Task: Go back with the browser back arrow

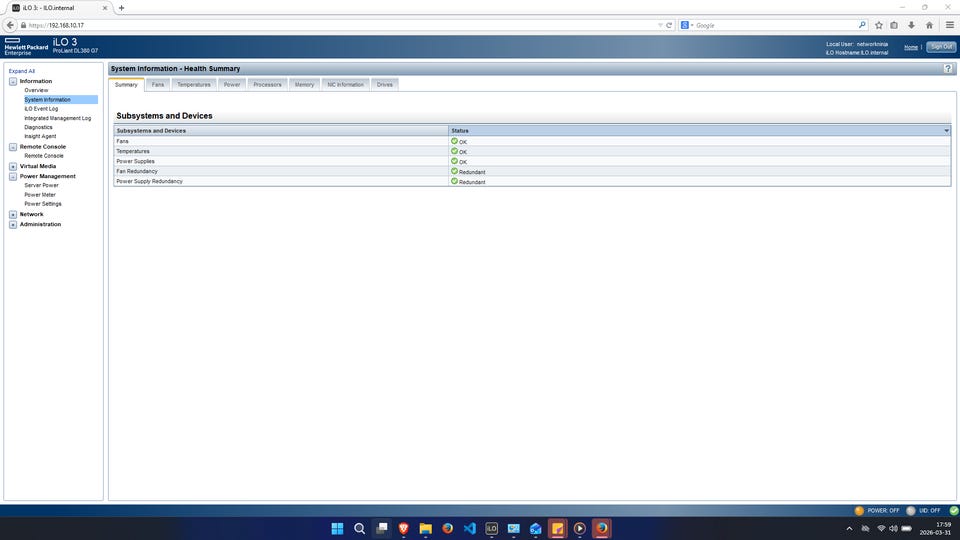Action: tap(12, 25)
